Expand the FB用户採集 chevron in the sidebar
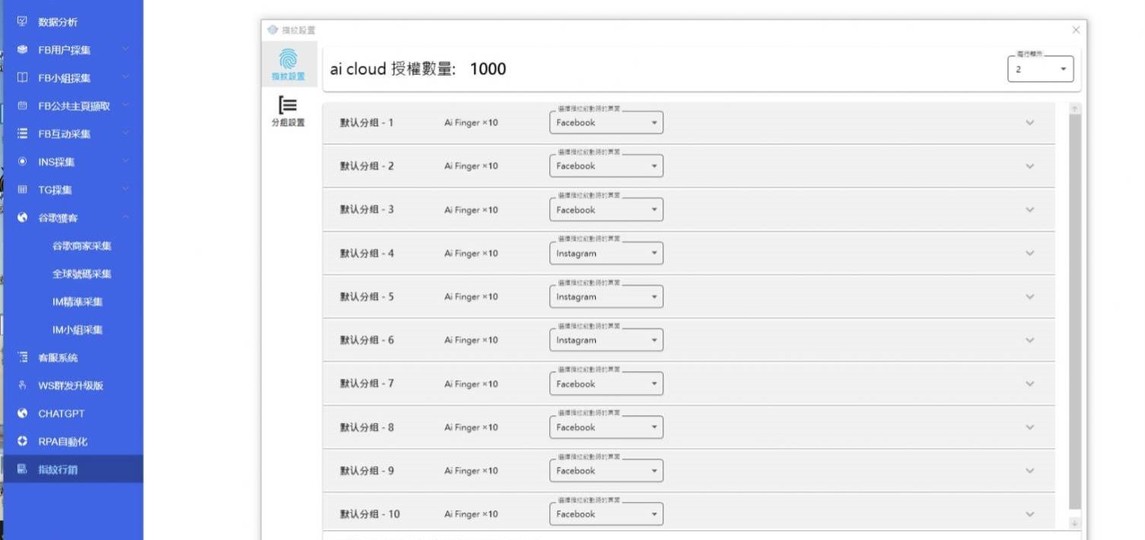 (x=126, y=50)
